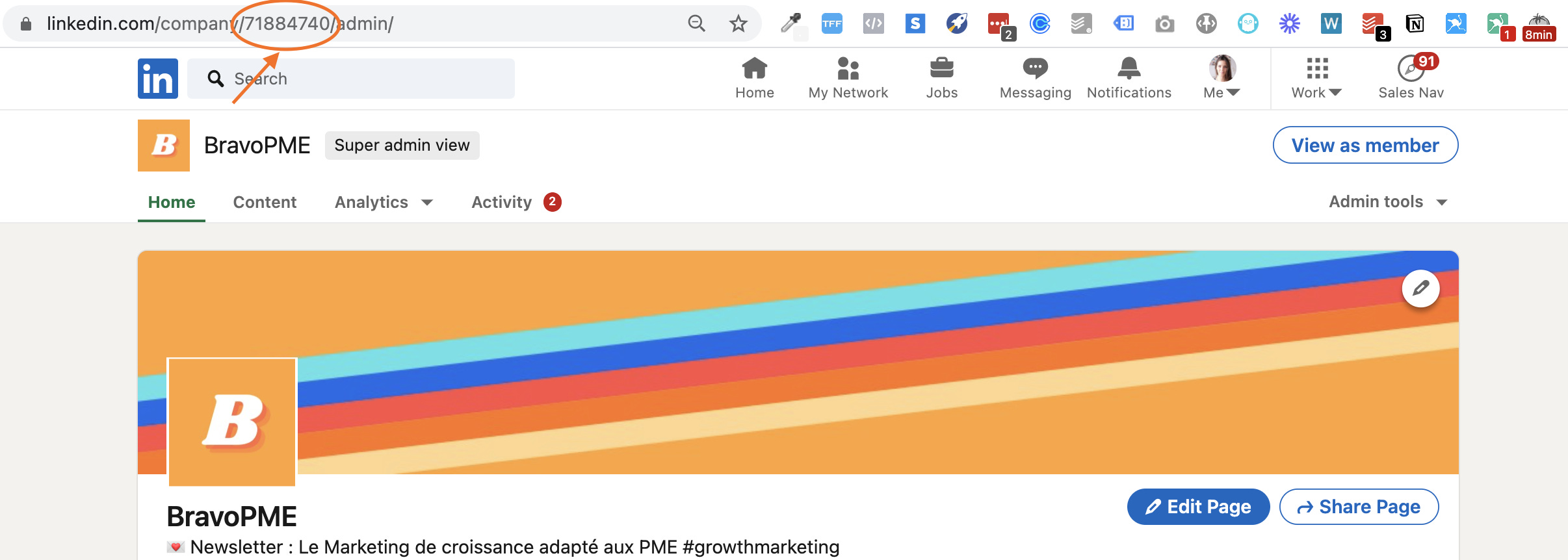The image size is (1568, 560).
Task: Open the gray stacked layers extension
Action: pos(1082,24)
